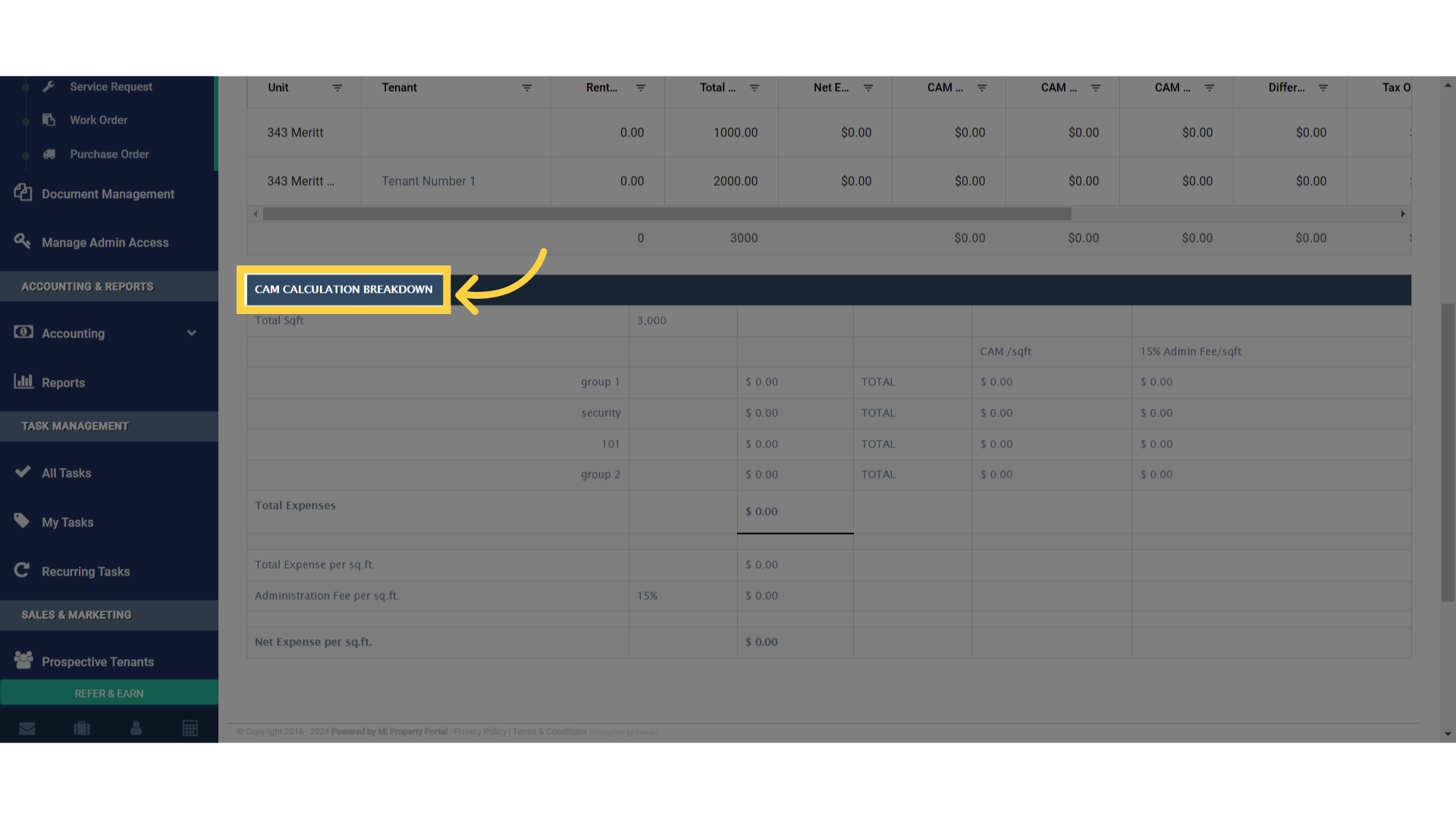Open filter menu for Rent column
This screenshot has width=1456, height=819.
[641, 88]
